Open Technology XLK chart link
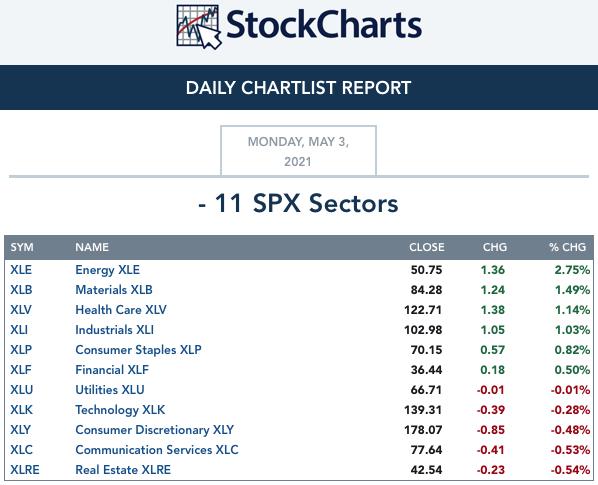This screenshot has width=598, height=485. point(120,410)
